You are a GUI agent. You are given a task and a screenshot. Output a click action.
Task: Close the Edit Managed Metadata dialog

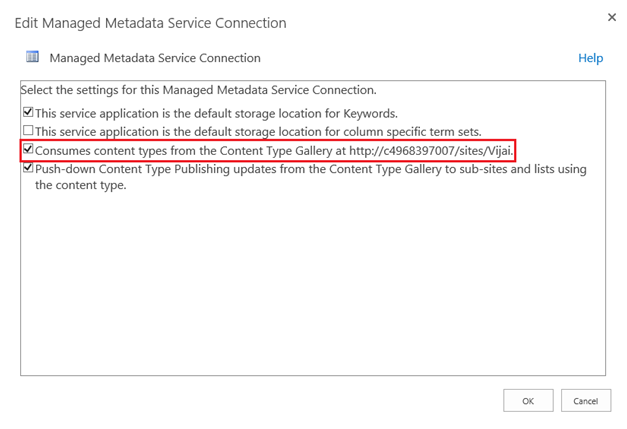611,17
